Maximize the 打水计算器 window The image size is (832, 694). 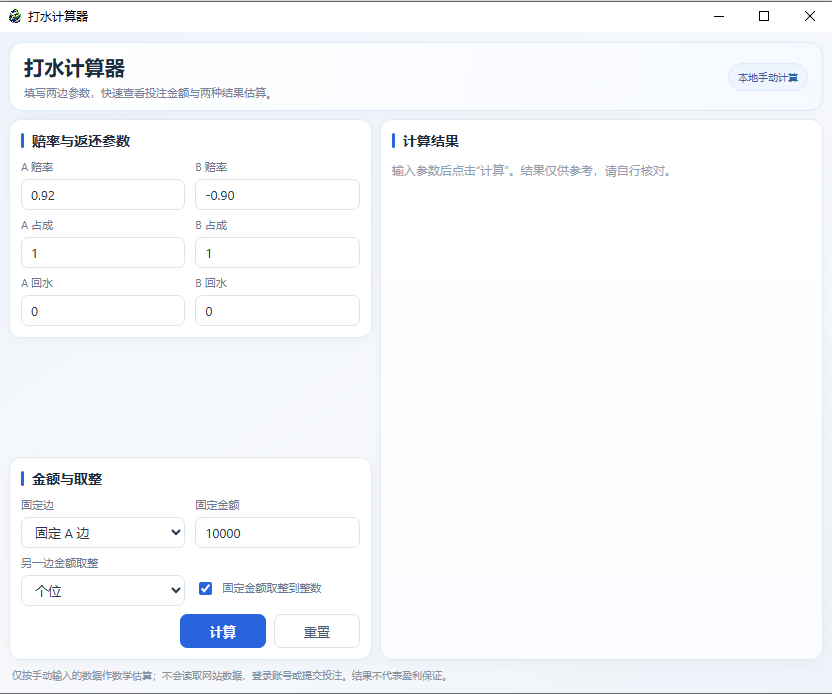(x=764, y=16)
